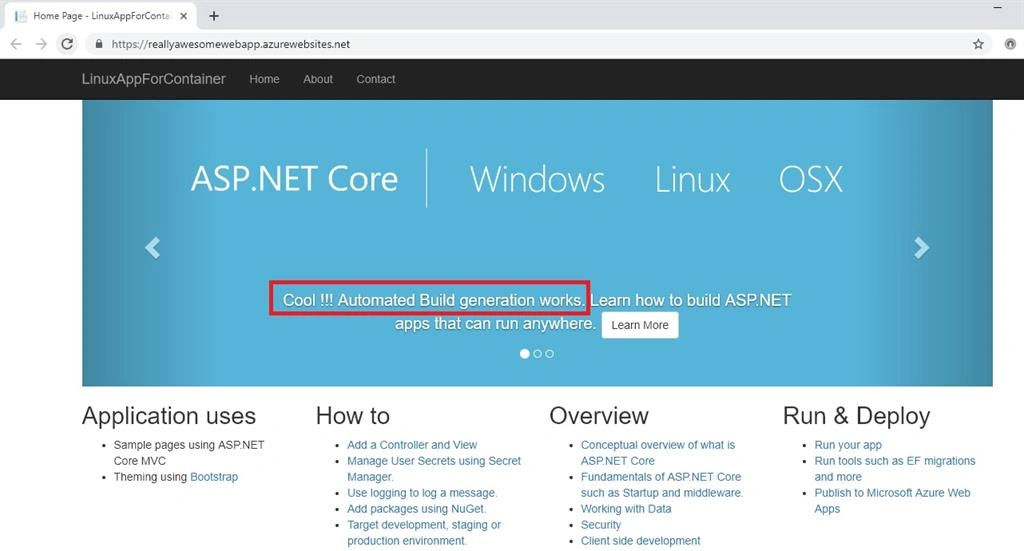Viewport: 1024px width, 551px height.
Task: Open Client side development link
Action: tap(641, 541)
